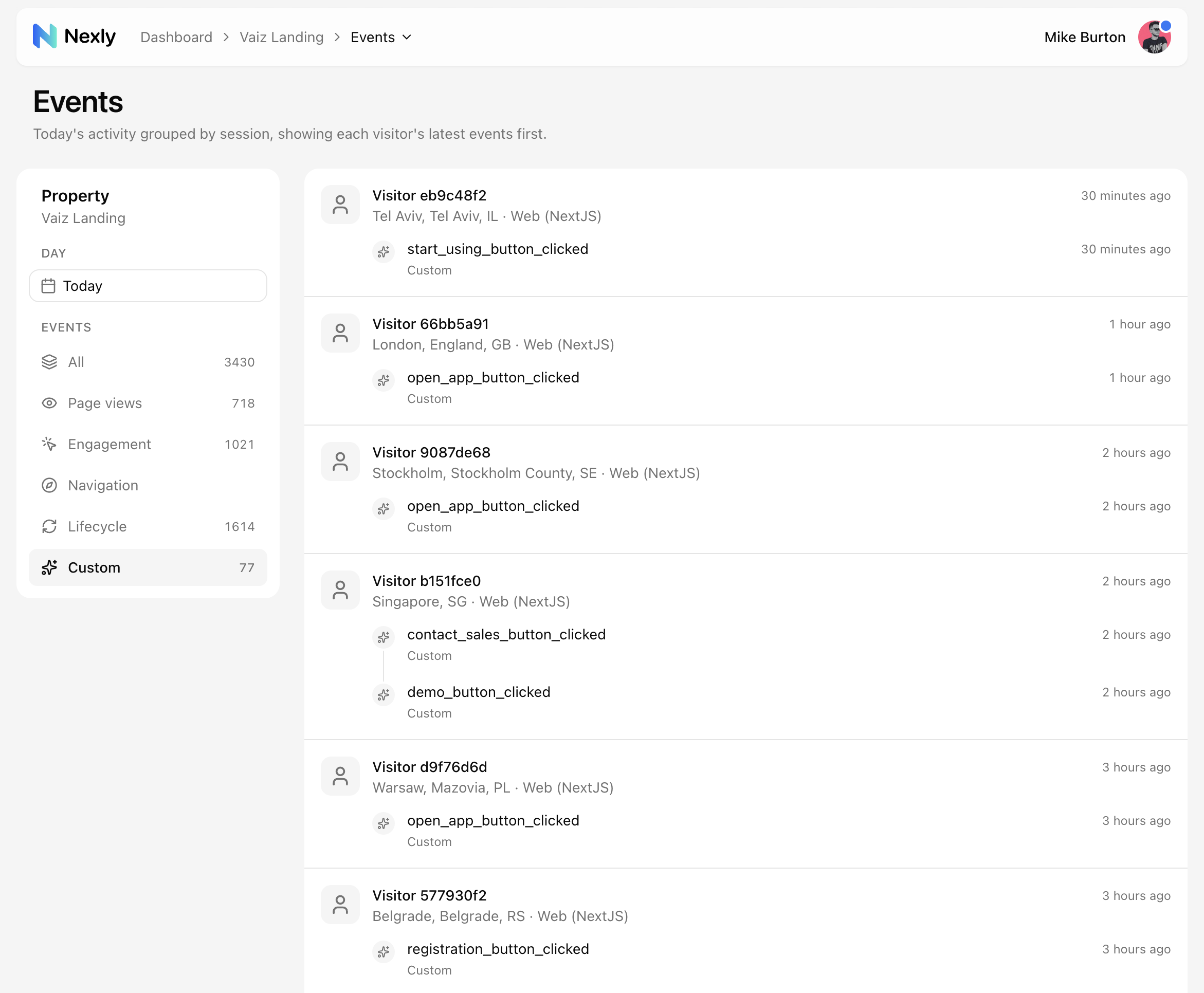Image resolution: width=1204 pixels, height=993 pixels.
Task: Select the Custom events filter
Action: pyautogui.click(x=148, y=567)
